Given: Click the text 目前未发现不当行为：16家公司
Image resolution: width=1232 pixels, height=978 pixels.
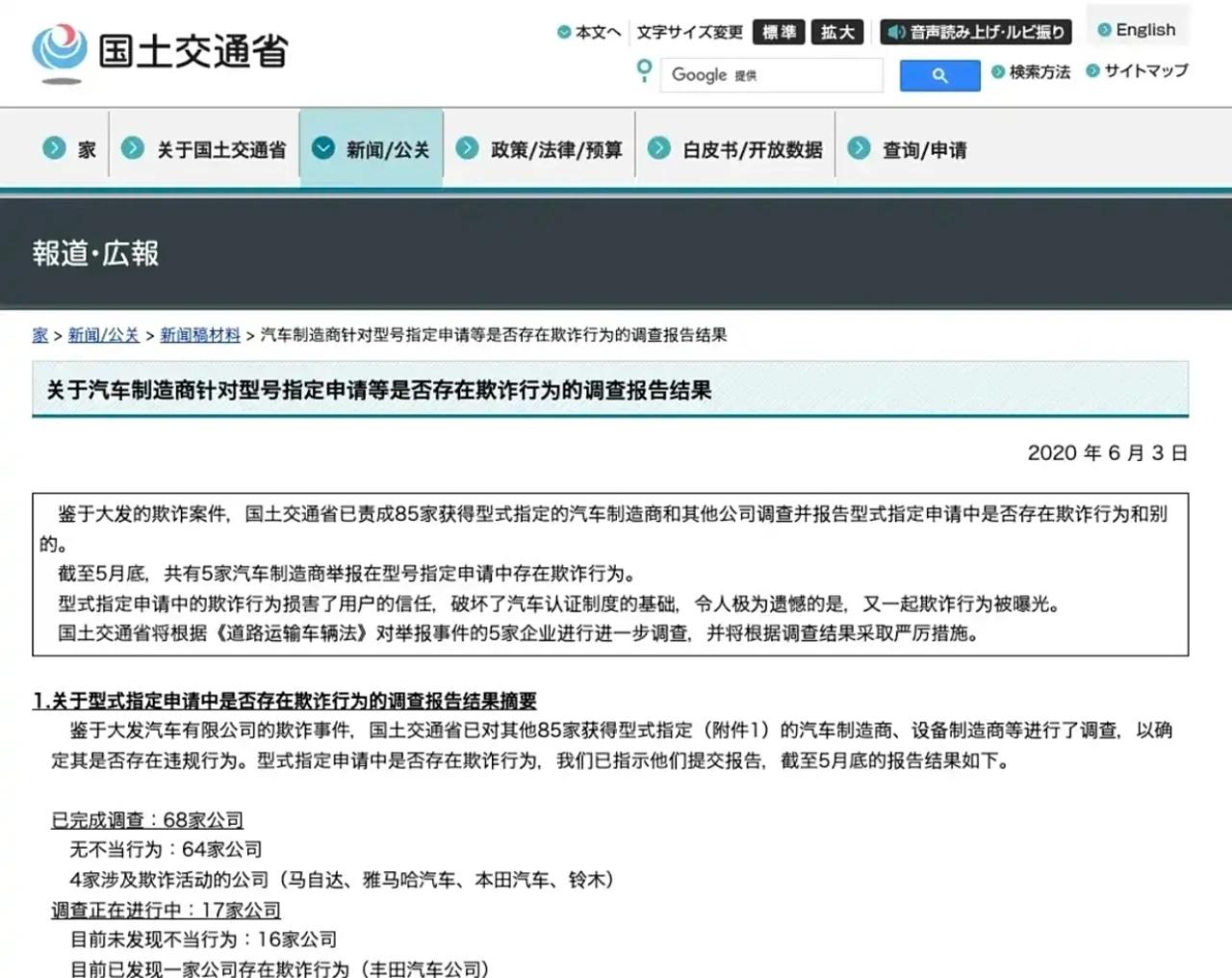Looking at the screenshot, I should point(203,939).
